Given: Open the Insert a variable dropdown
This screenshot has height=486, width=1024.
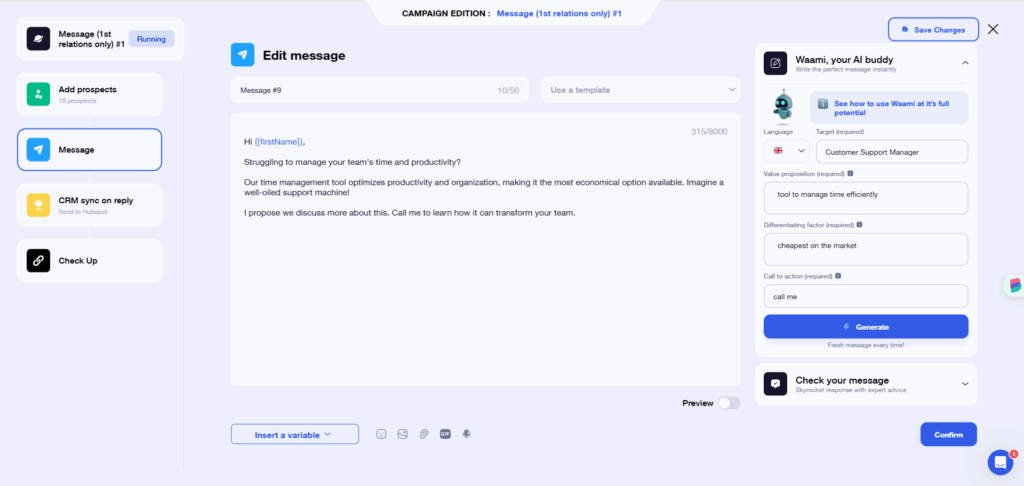Looking at the screenshot, I should pyautogui.click(x=295, y=434).
